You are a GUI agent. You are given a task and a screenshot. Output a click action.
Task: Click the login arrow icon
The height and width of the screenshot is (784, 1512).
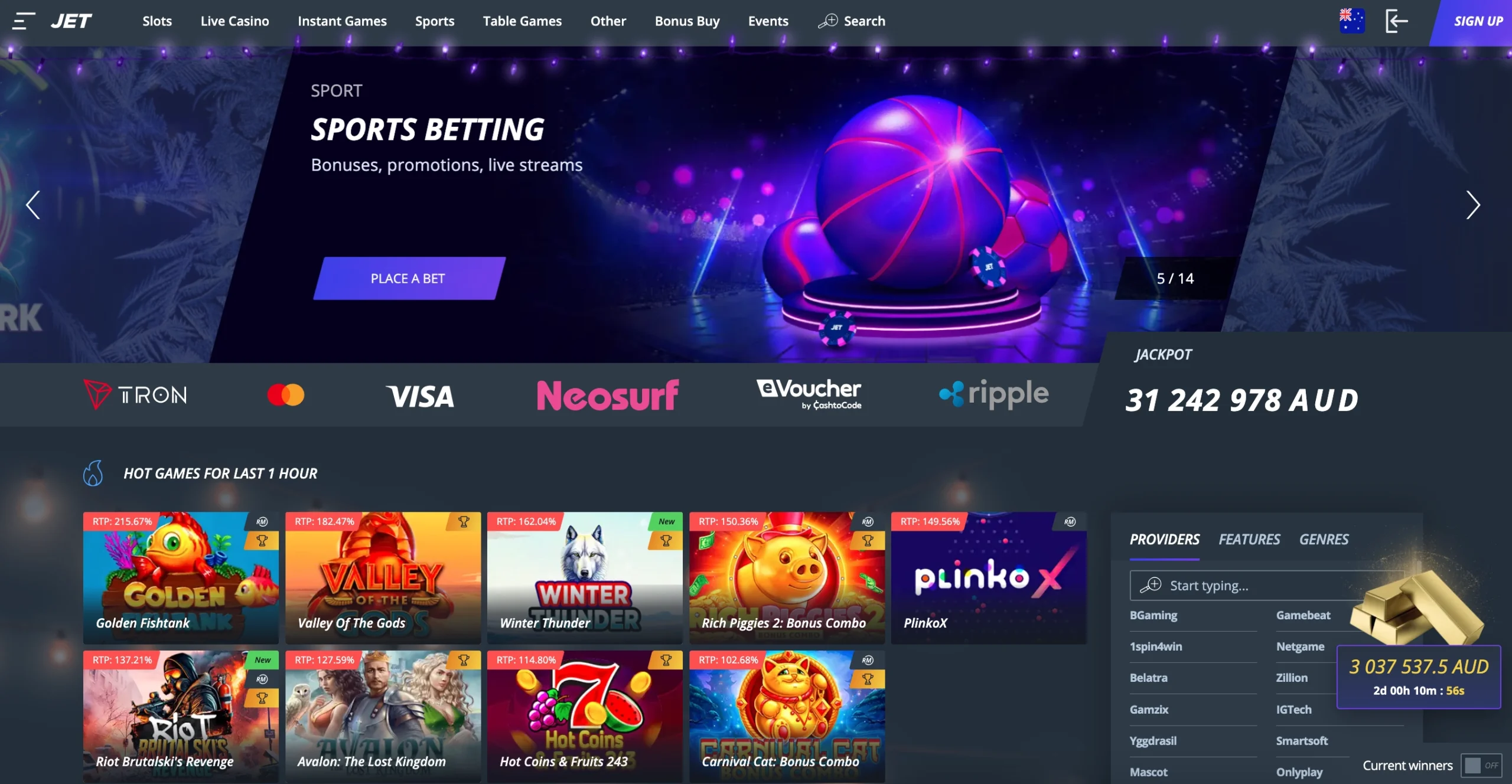[x=1397, y=21]
